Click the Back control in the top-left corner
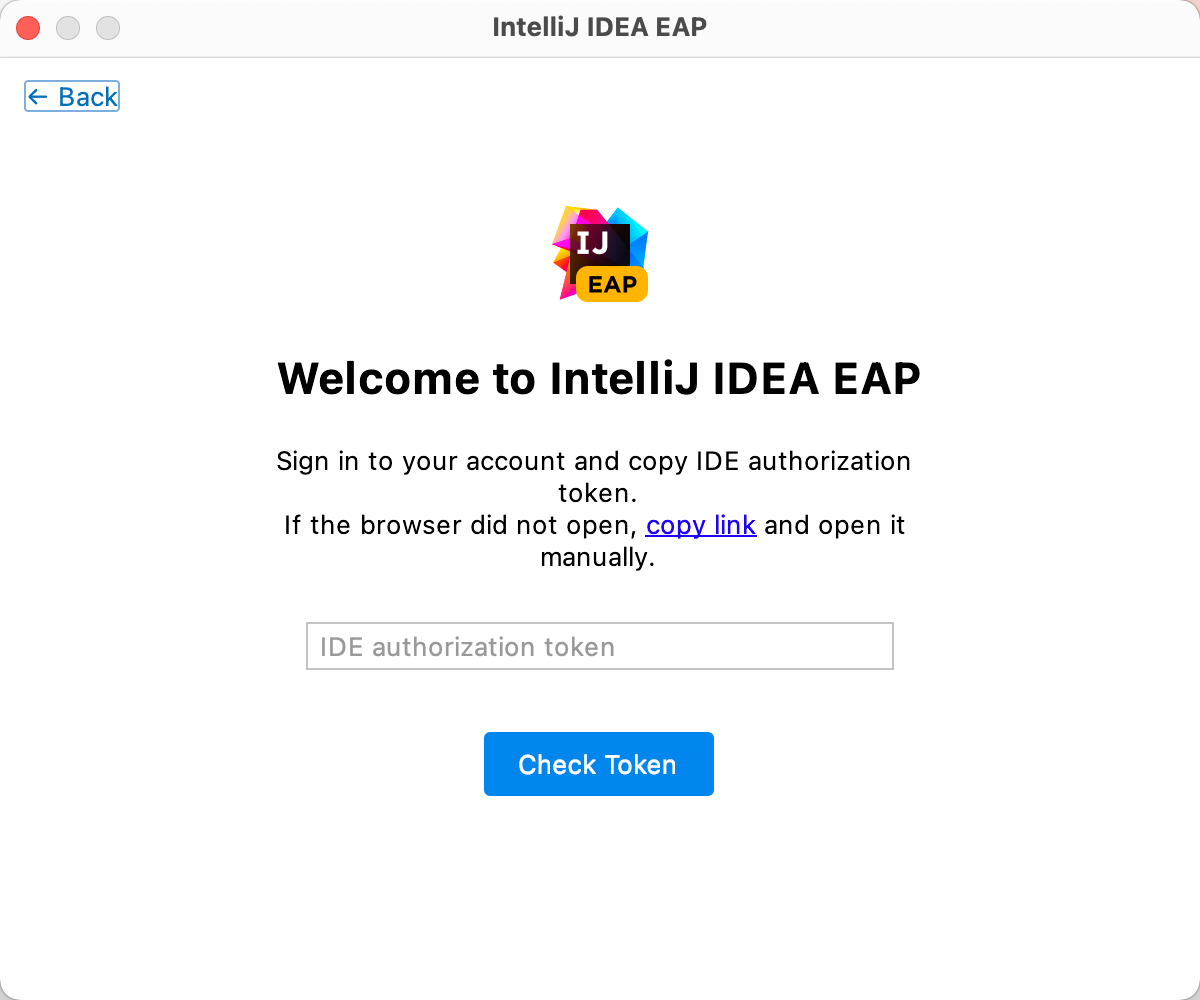The width and height of the screenshot is (1200, 1000). (x=71, y=96)
